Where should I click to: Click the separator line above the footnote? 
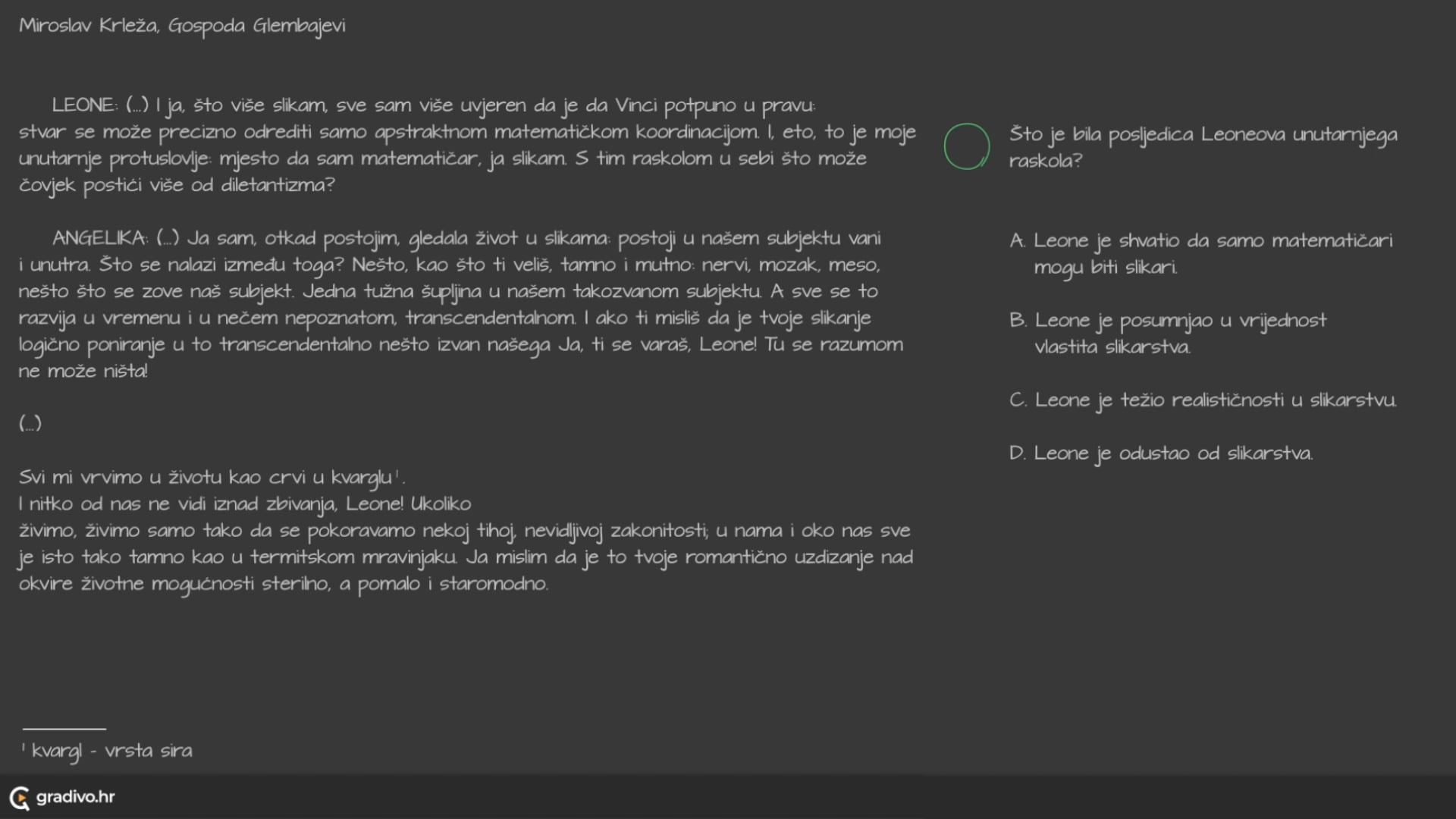point(64,729)
